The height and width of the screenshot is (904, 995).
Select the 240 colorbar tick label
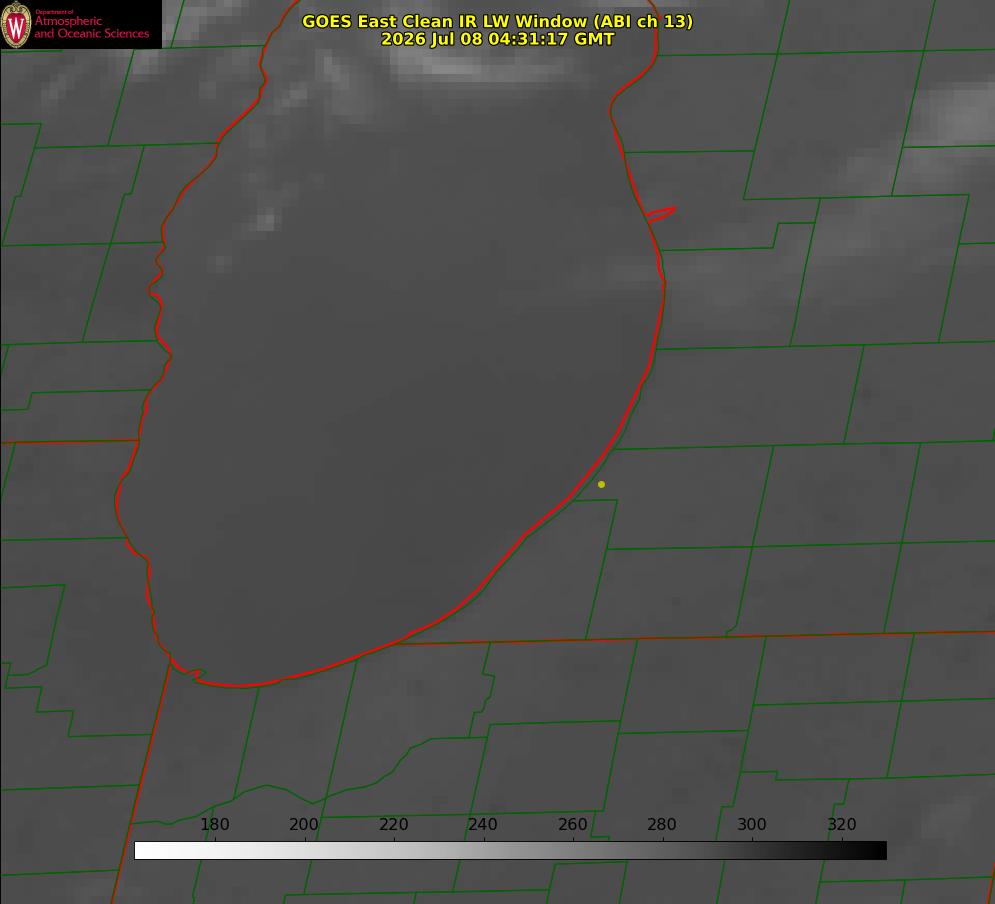click(x=483, y=824)
